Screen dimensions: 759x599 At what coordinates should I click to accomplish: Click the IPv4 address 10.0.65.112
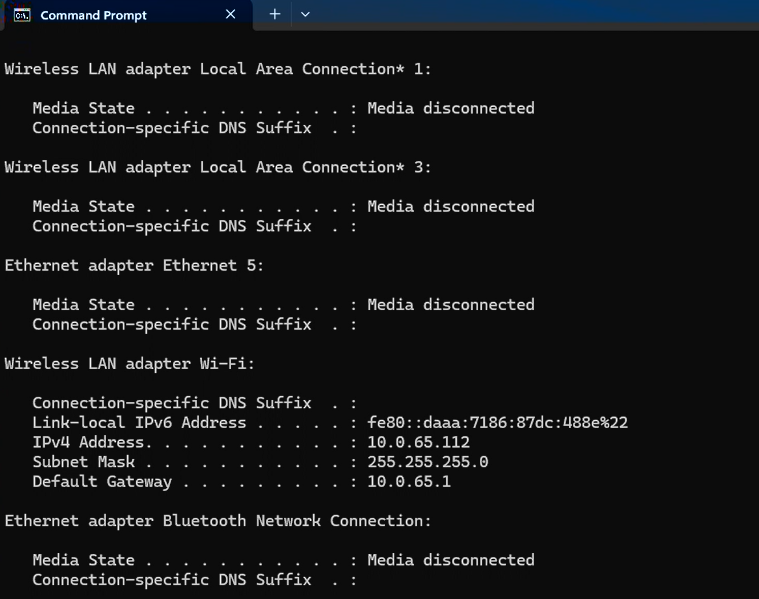tap(418, 442)
